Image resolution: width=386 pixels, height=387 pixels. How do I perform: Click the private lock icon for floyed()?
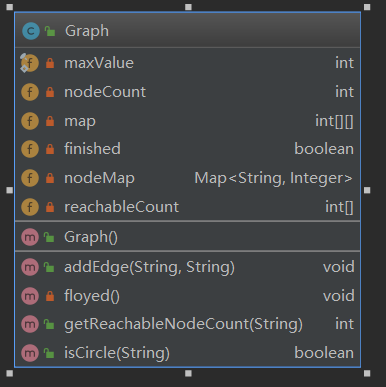pos(50,296)
